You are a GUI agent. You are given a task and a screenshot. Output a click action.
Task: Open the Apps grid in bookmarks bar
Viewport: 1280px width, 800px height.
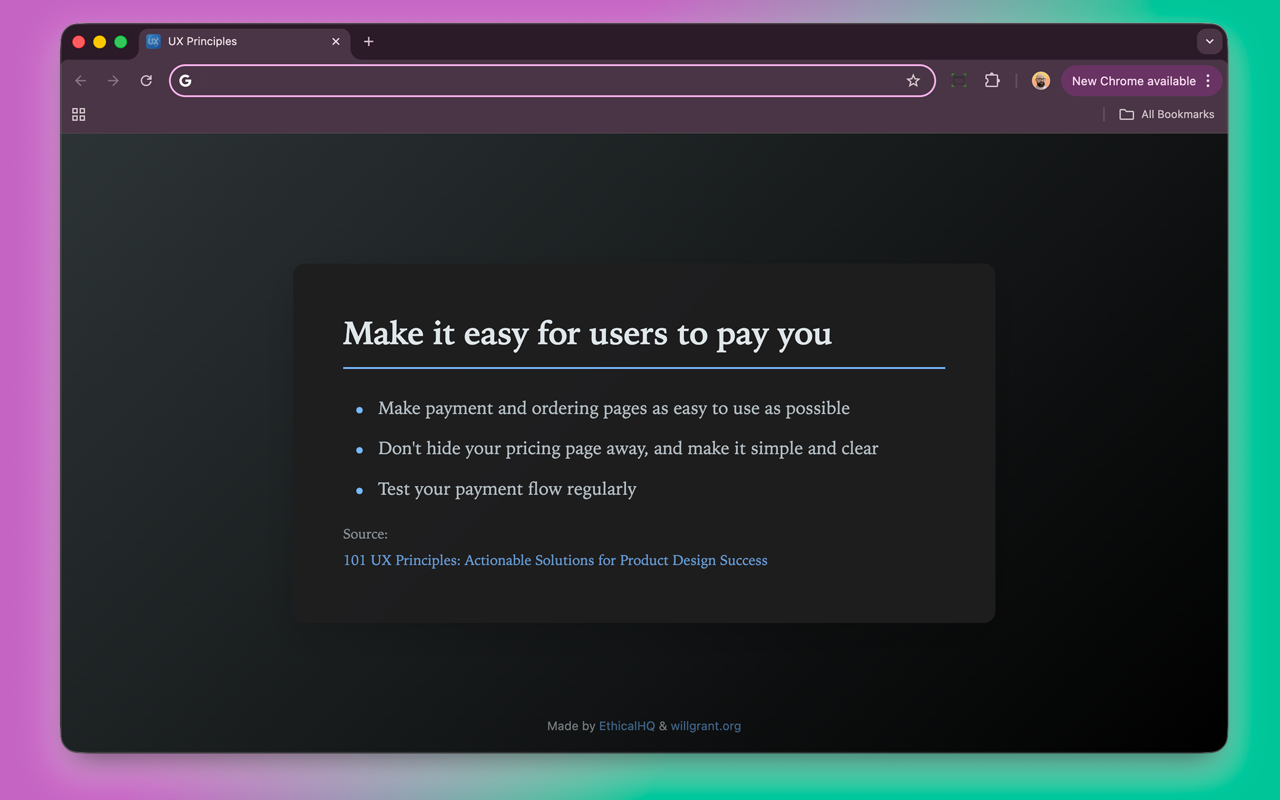point(79,115)
